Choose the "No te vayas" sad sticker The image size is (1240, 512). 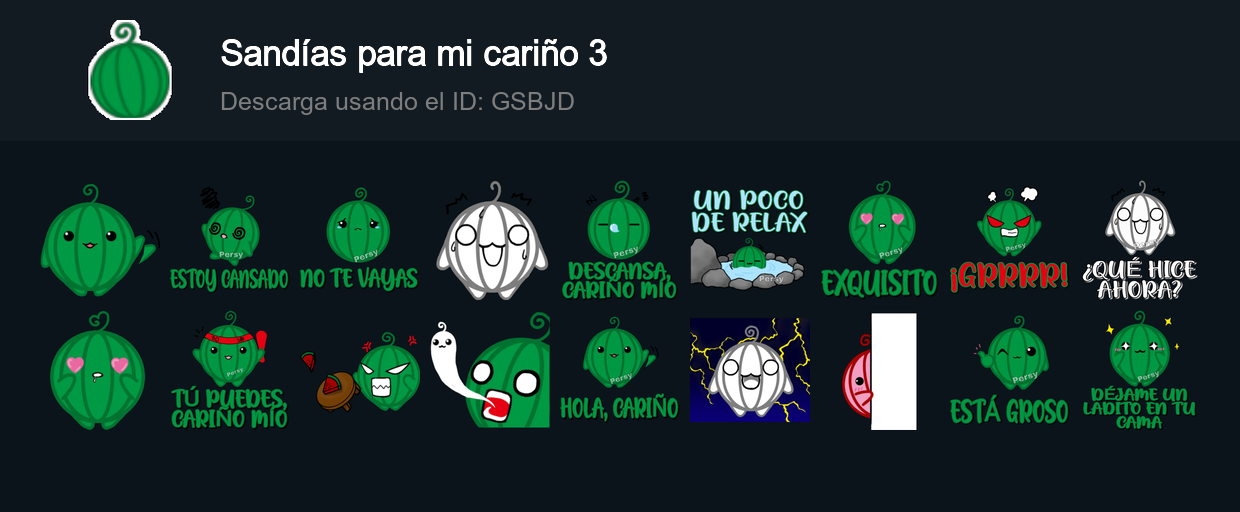[359, 238]
